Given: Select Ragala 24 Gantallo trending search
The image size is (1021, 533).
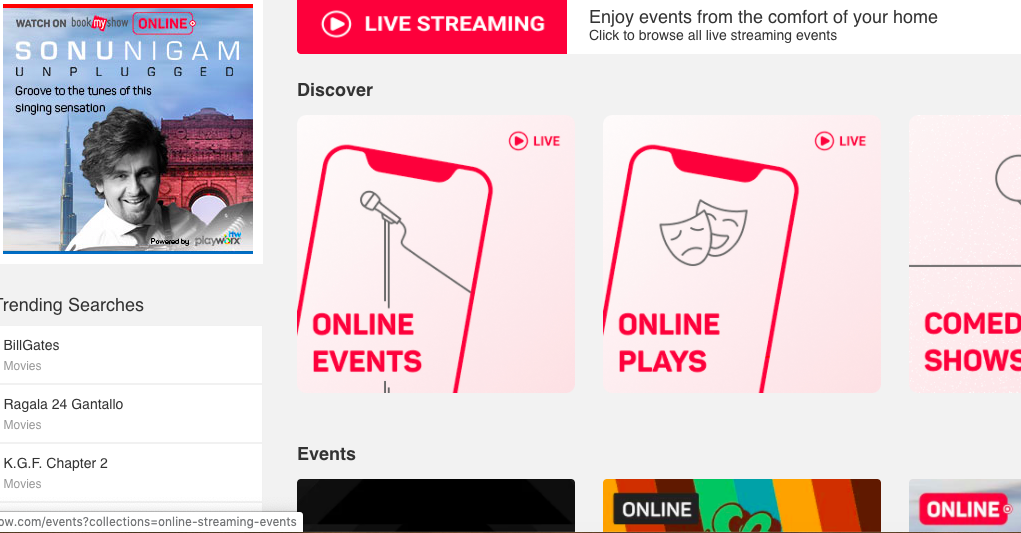Looking at the screenshot, I should pyautogui.click(x=130, y=414).
